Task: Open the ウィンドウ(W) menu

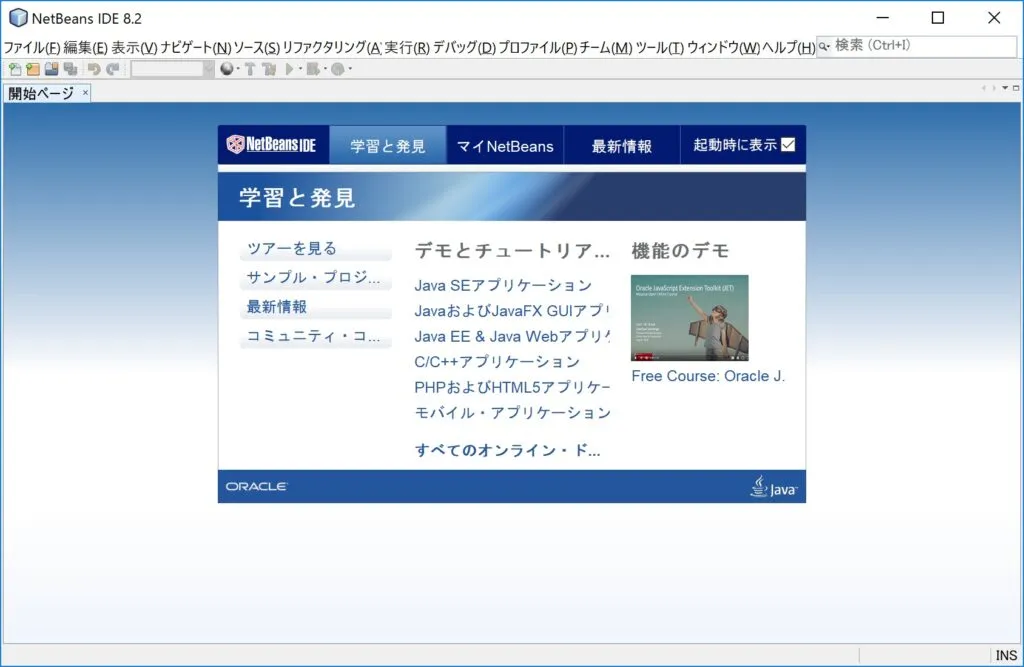Action: [x=723, y=48]
